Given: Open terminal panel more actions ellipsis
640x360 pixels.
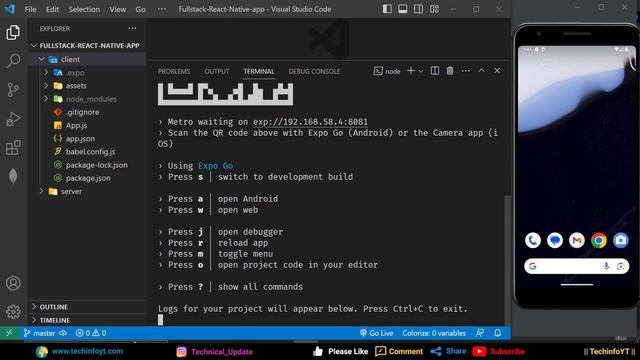Looking at the screenshot, I should coord(466,71).
